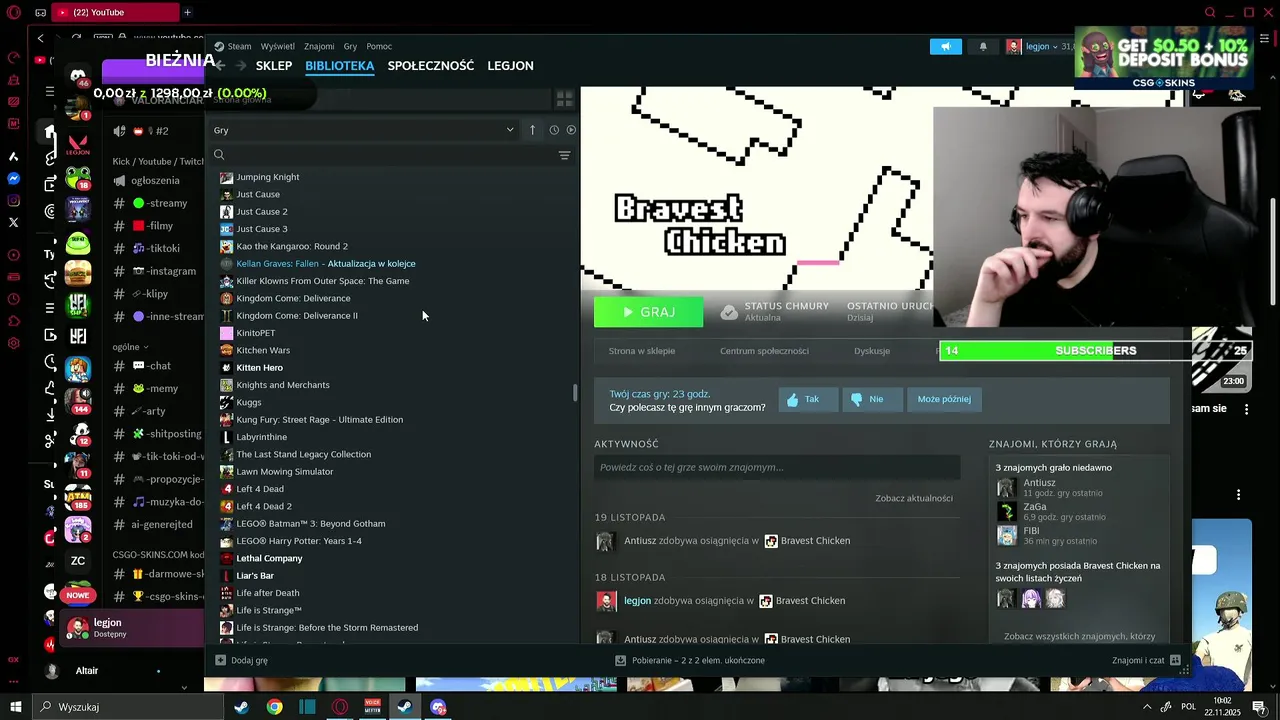The width and height of the screenshot is (1280, 720).
Task: Open Dyskusje link
Action: [x=872, y=351]
